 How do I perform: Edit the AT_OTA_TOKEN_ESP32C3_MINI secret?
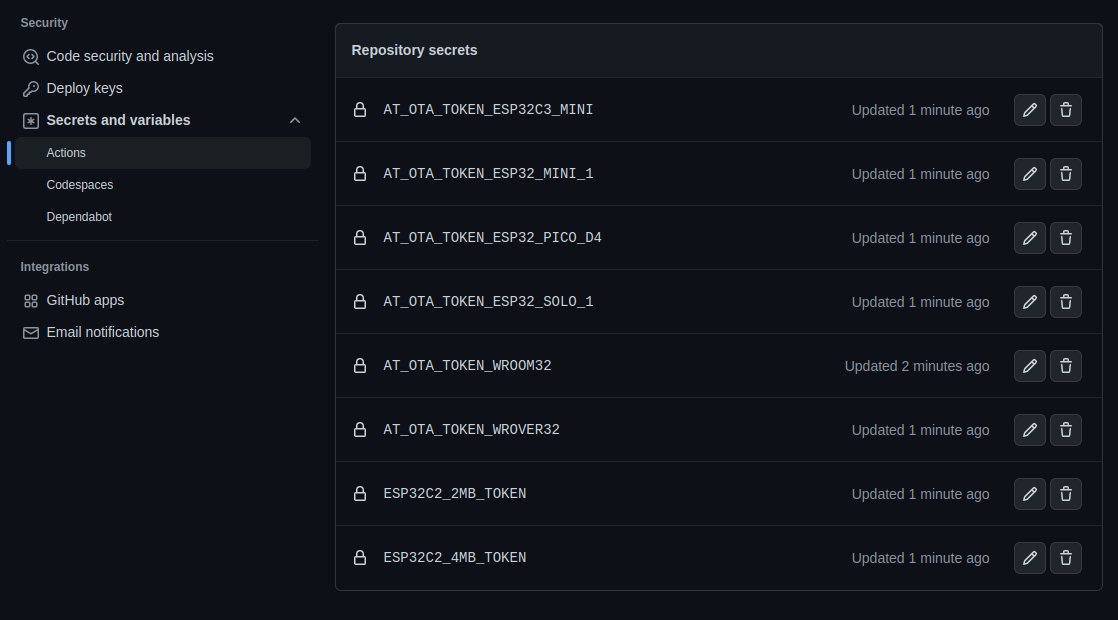pos(1029,110)
